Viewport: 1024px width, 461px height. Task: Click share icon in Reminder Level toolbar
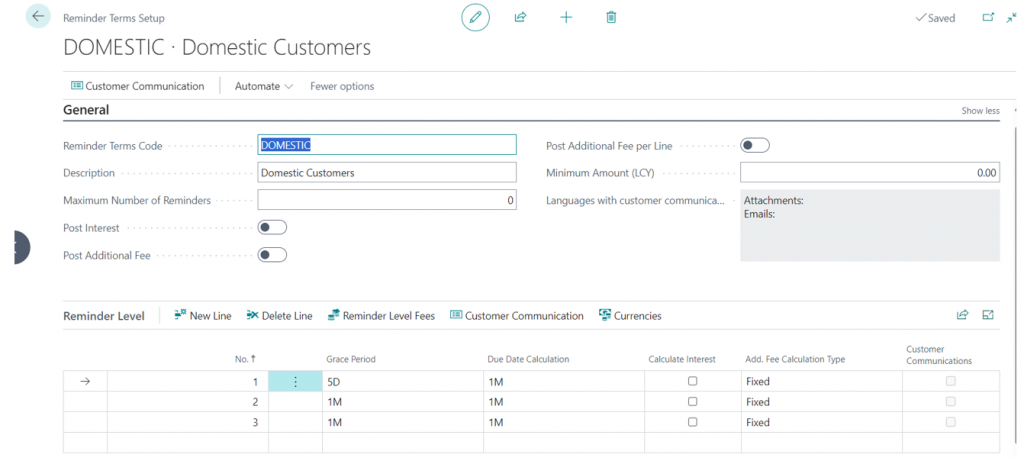[962, 315]
